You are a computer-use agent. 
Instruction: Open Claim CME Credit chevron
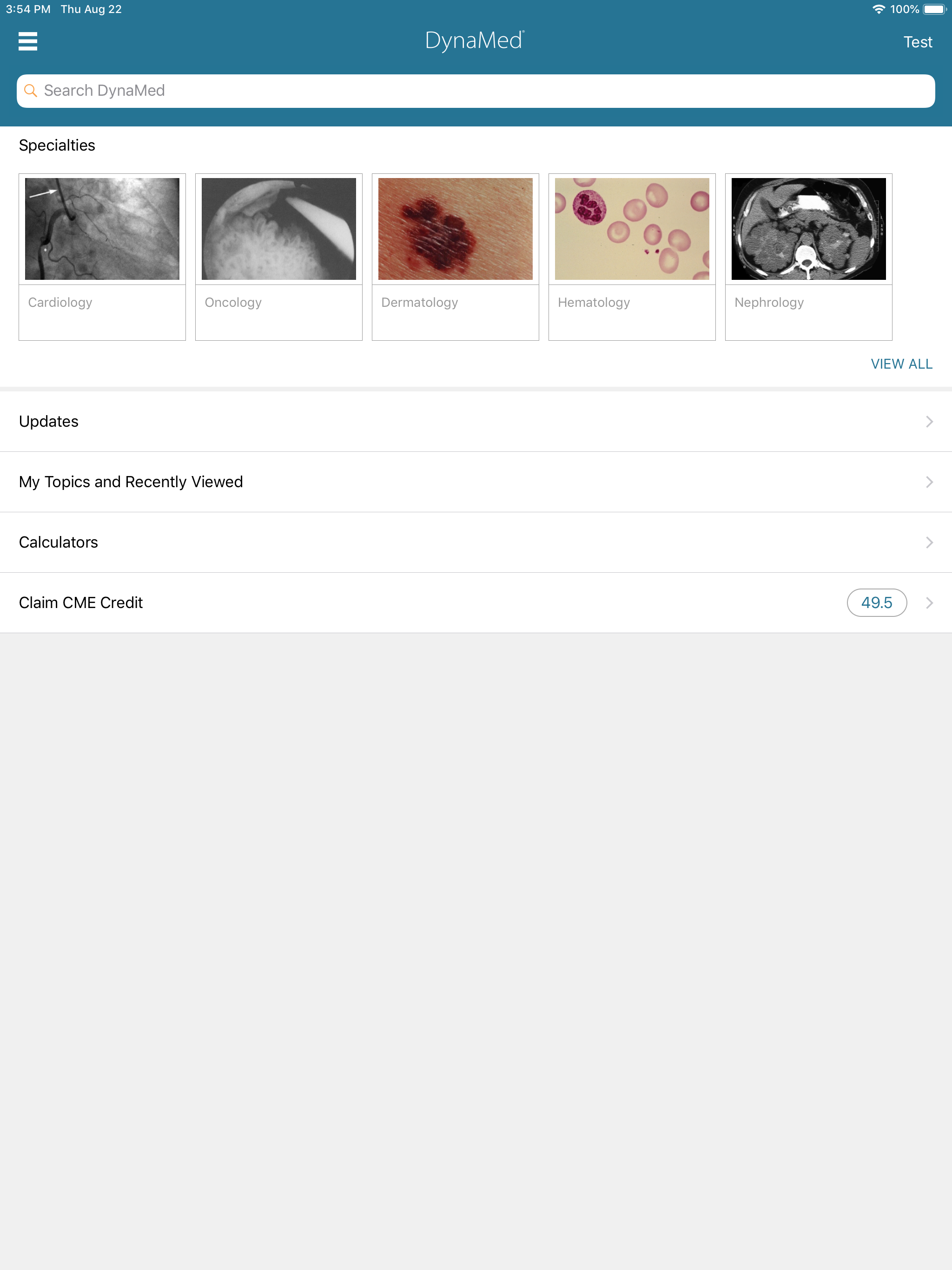[929, 603]
